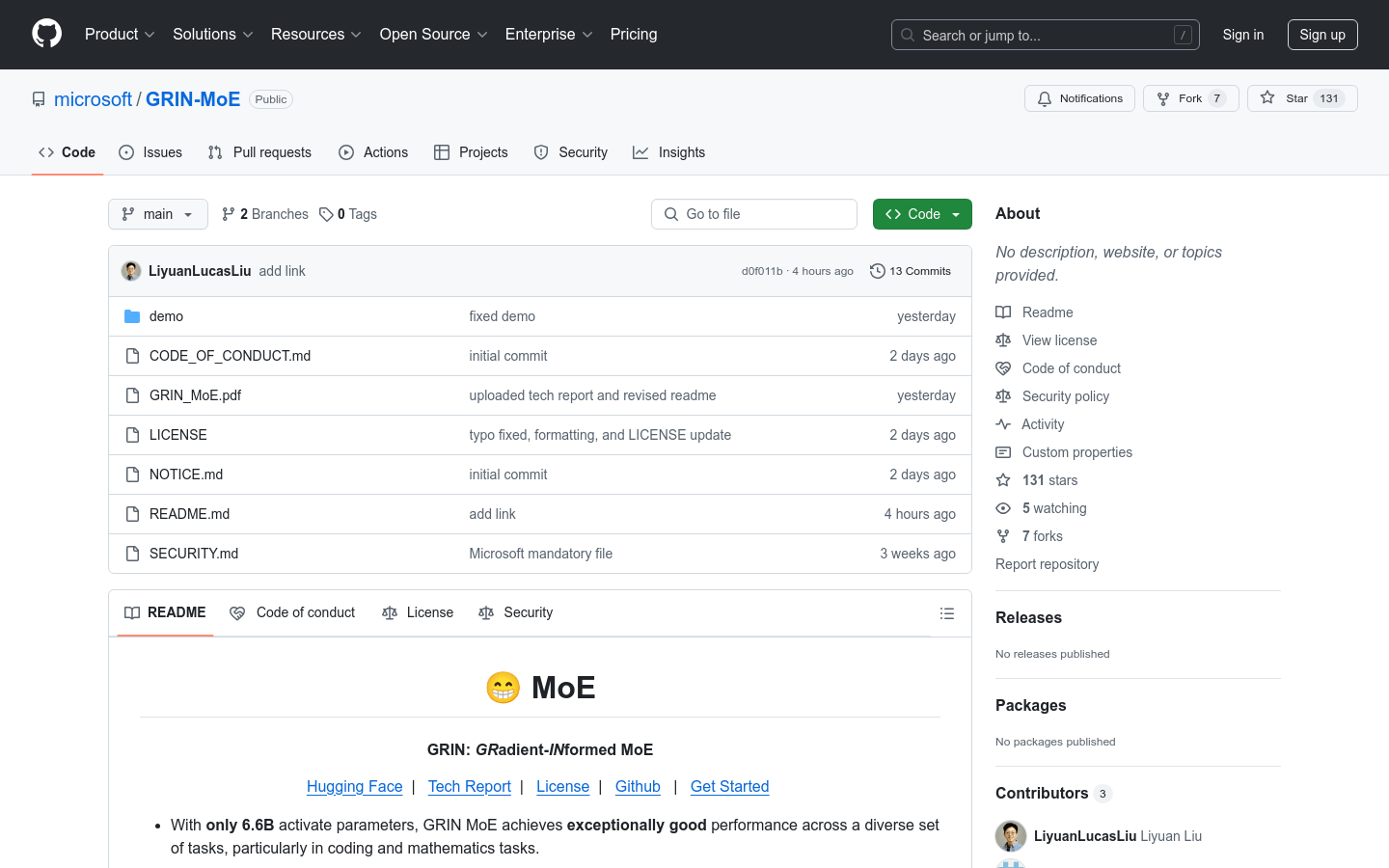The image size is (1389, 868).
Task: Switch to the Insights tab
Action: point(669,152)
